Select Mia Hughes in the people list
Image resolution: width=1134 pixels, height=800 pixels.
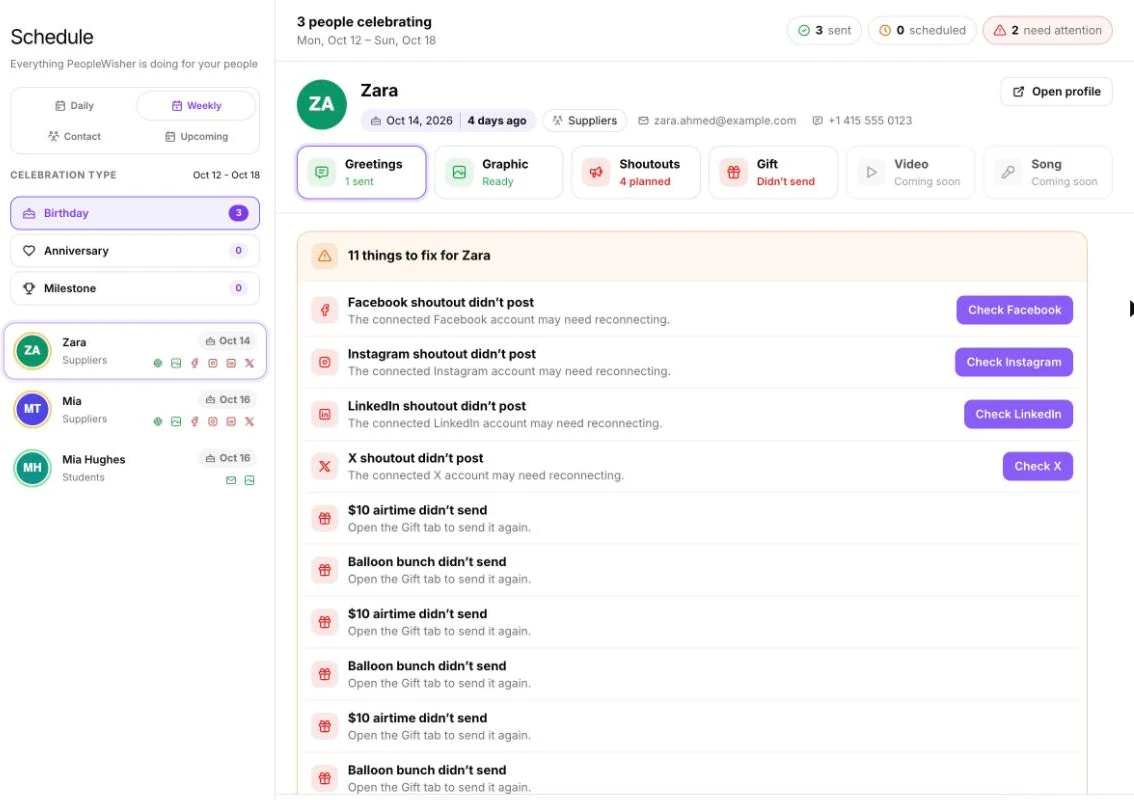pyautogui.click(x=135, y=468)
